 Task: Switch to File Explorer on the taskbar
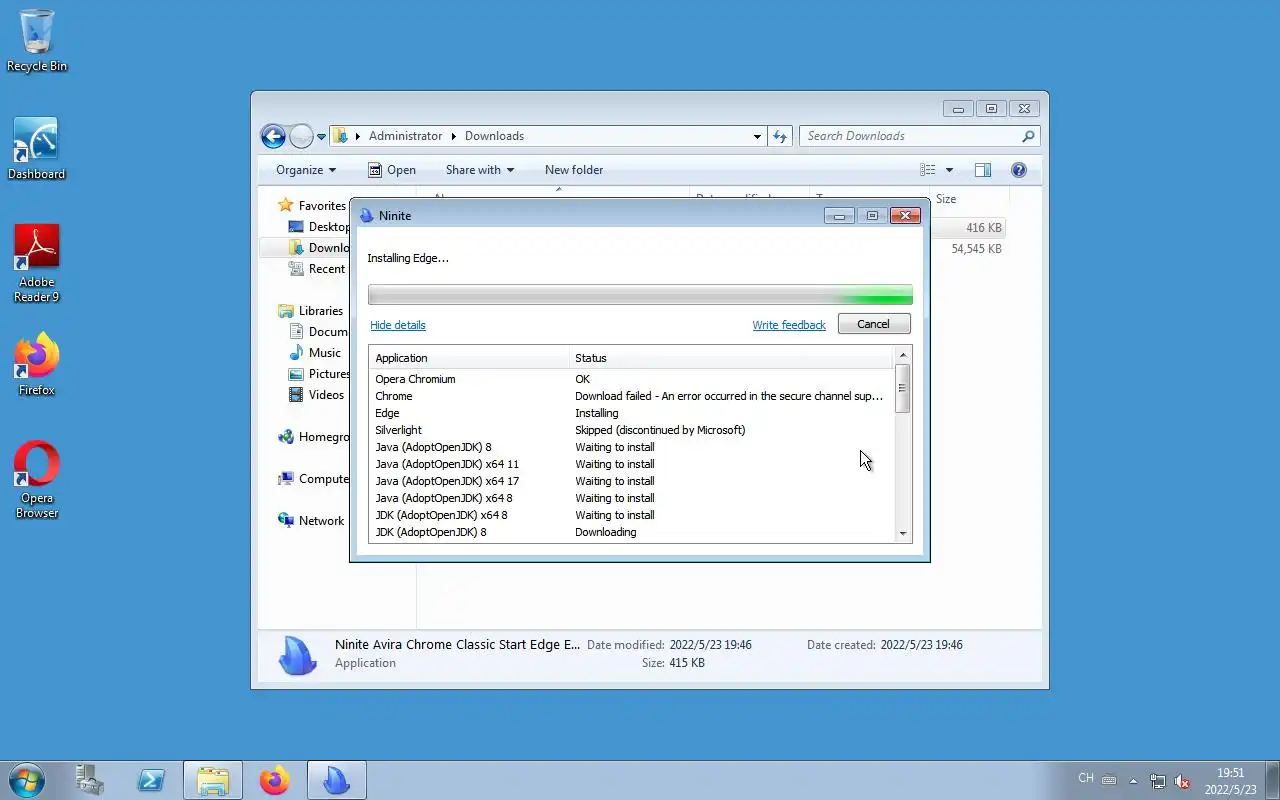pos(213,780)
